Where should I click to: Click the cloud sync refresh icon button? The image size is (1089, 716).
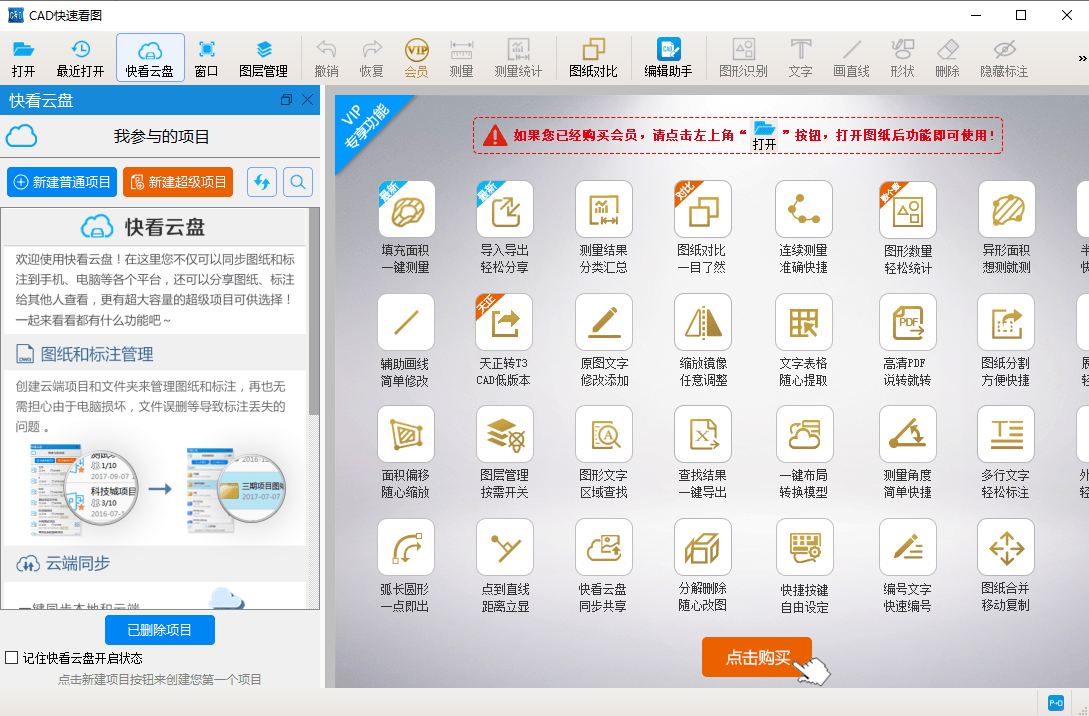pos(262,182)
